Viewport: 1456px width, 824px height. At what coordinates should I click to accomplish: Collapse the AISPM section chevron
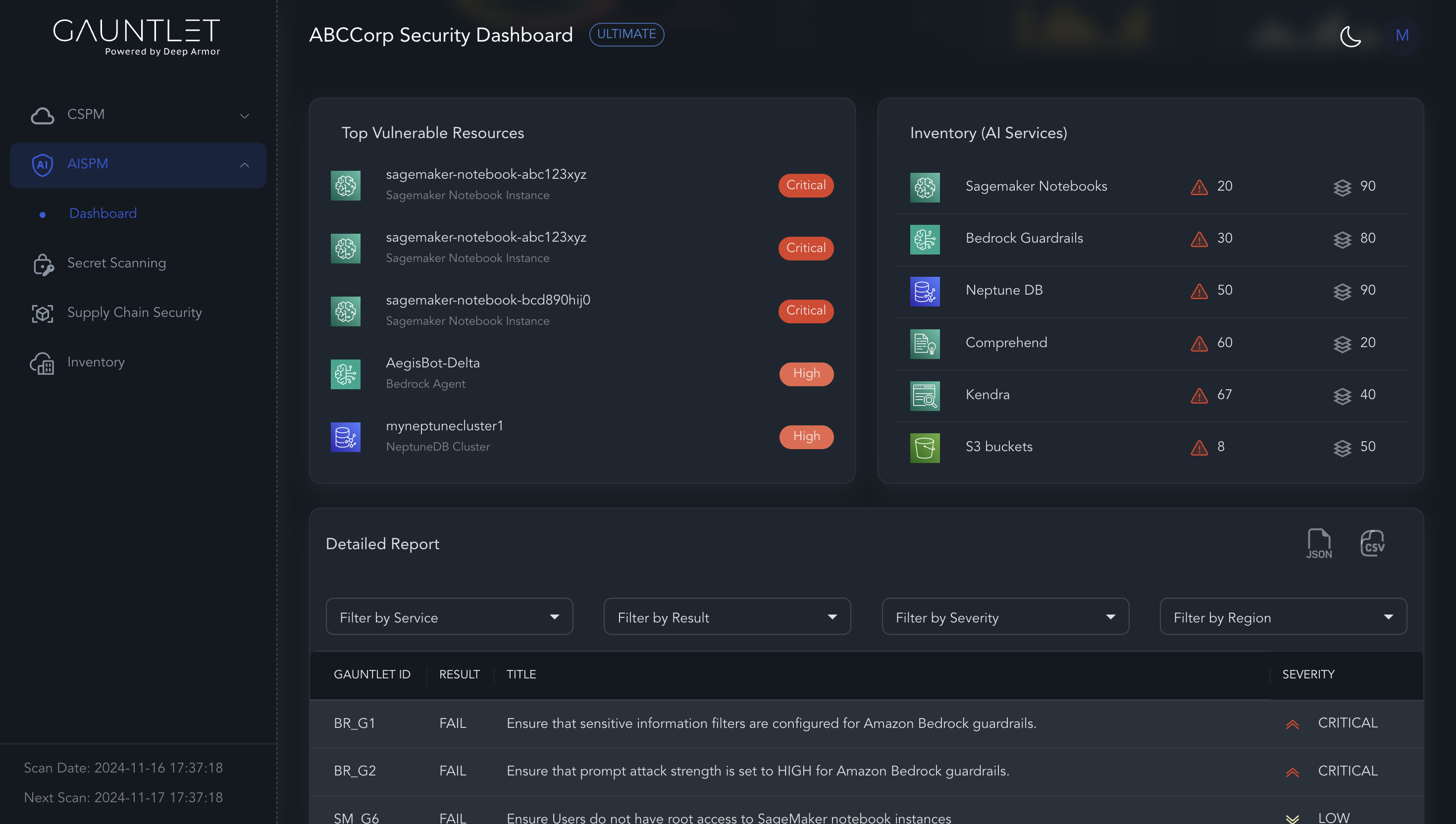click(245, 165)
